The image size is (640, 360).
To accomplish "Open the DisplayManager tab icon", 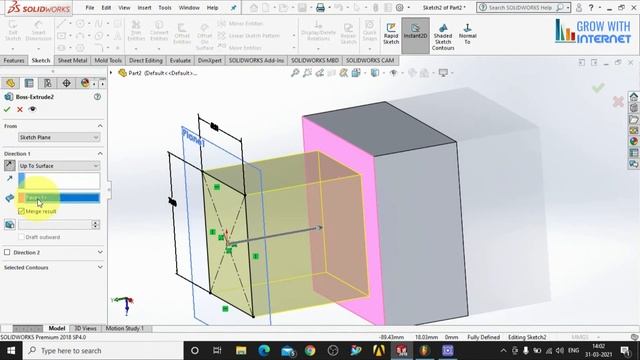I will tap(85, 83).
